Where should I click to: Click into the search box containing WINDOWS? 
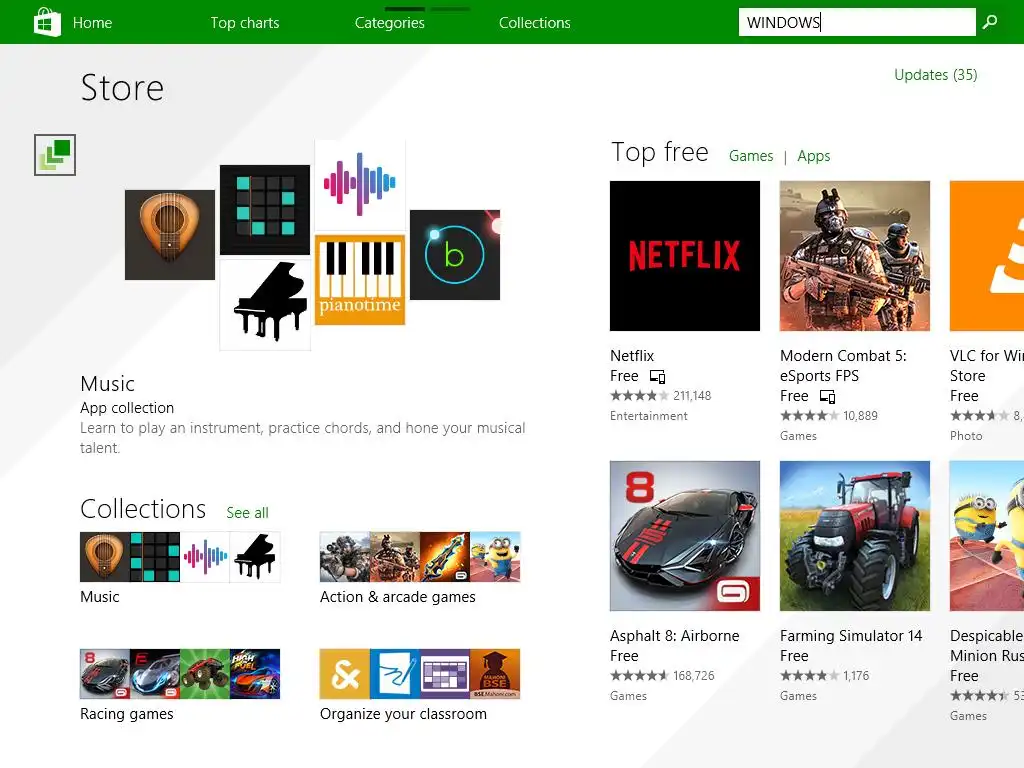[x=857, y=22]
